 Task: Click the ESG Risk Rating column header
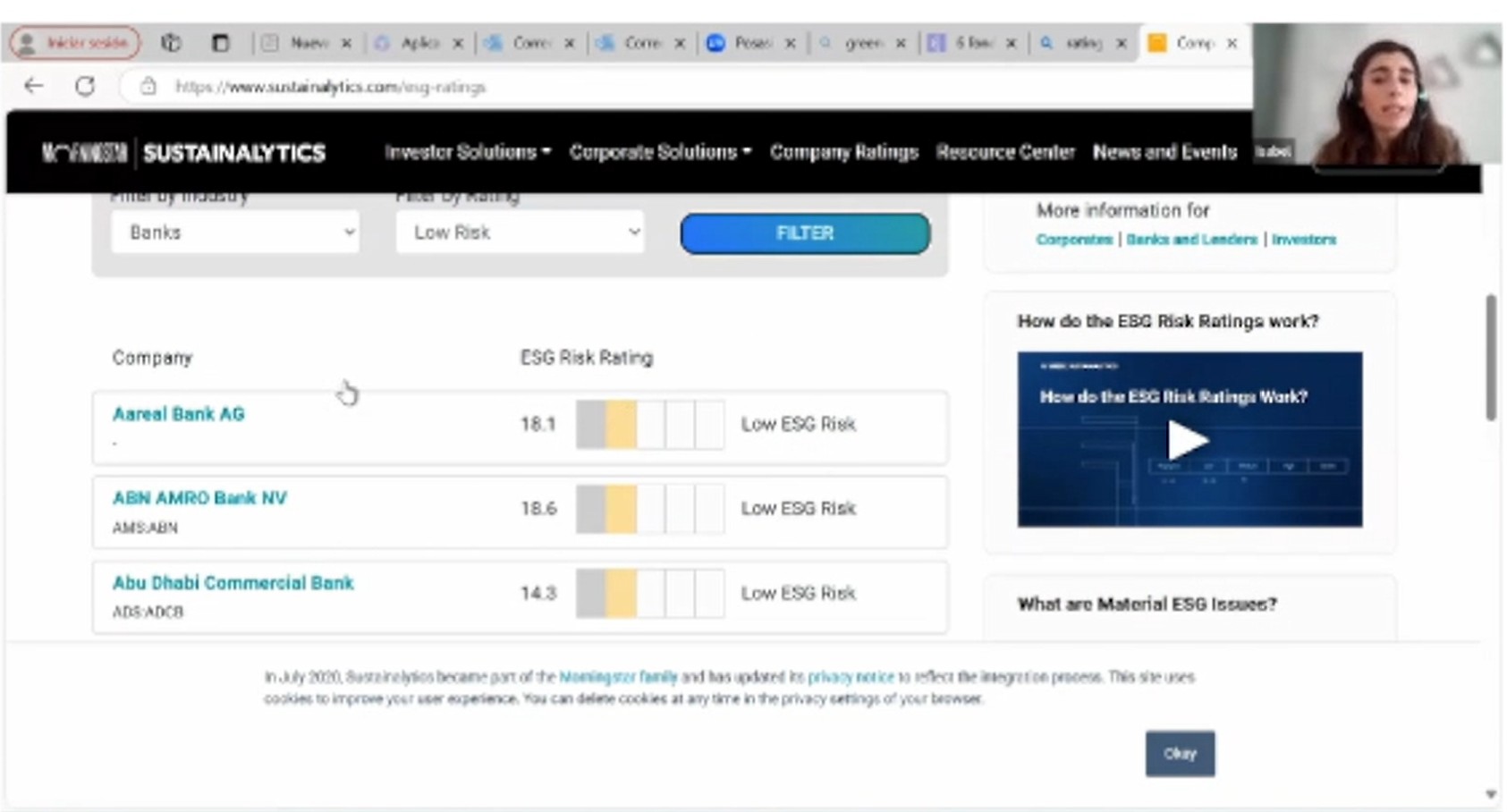(x=587, y=358)
